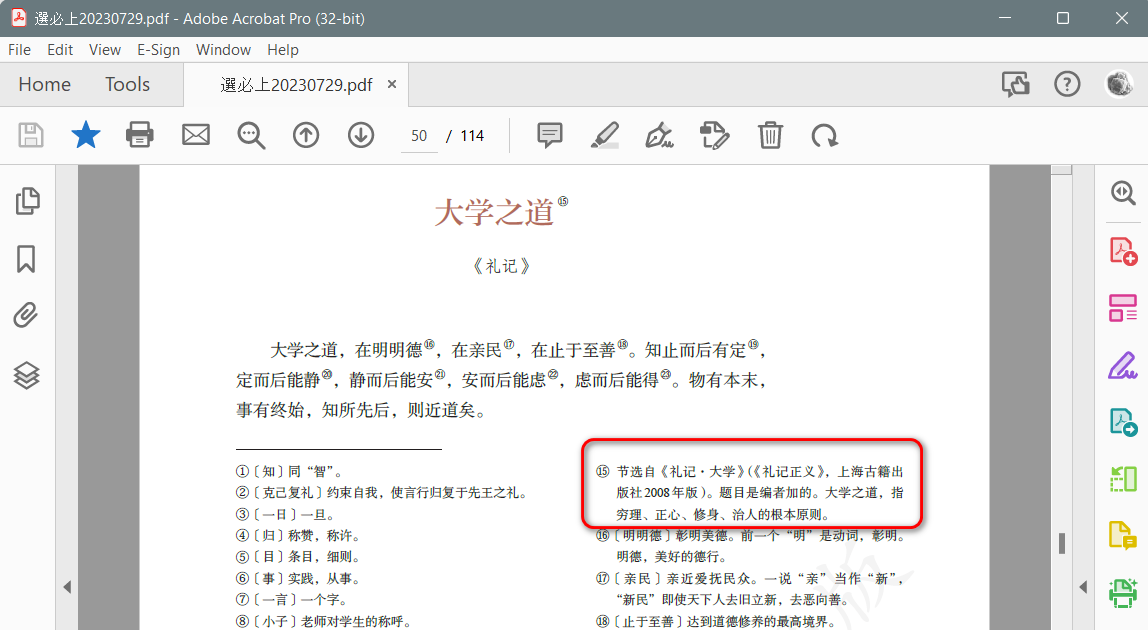Rotate the page clockwise
The image size is (1148, 630).
(825, 135)
